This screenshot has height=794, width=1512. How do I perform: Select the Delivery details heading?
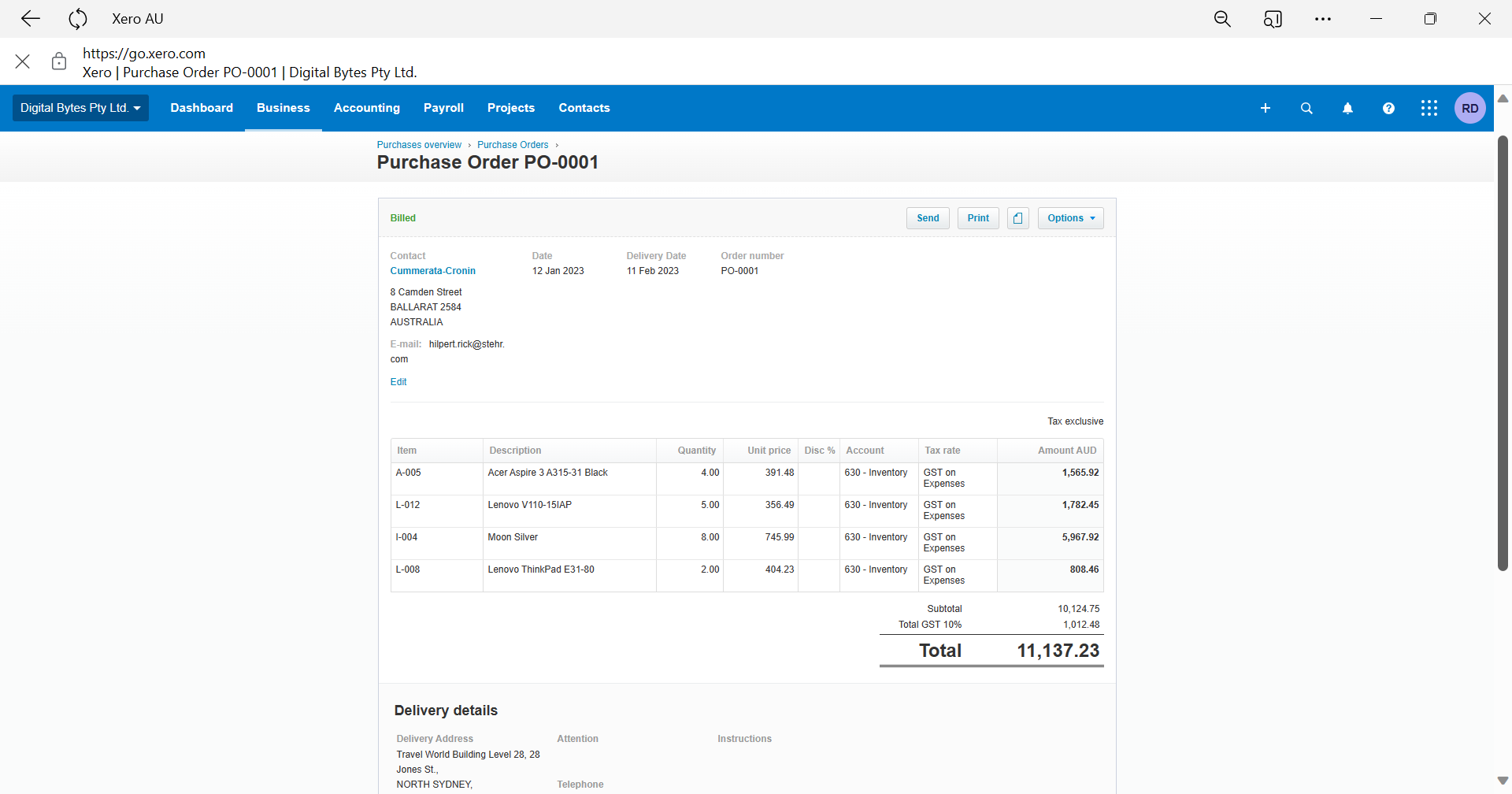coord(446,711)
